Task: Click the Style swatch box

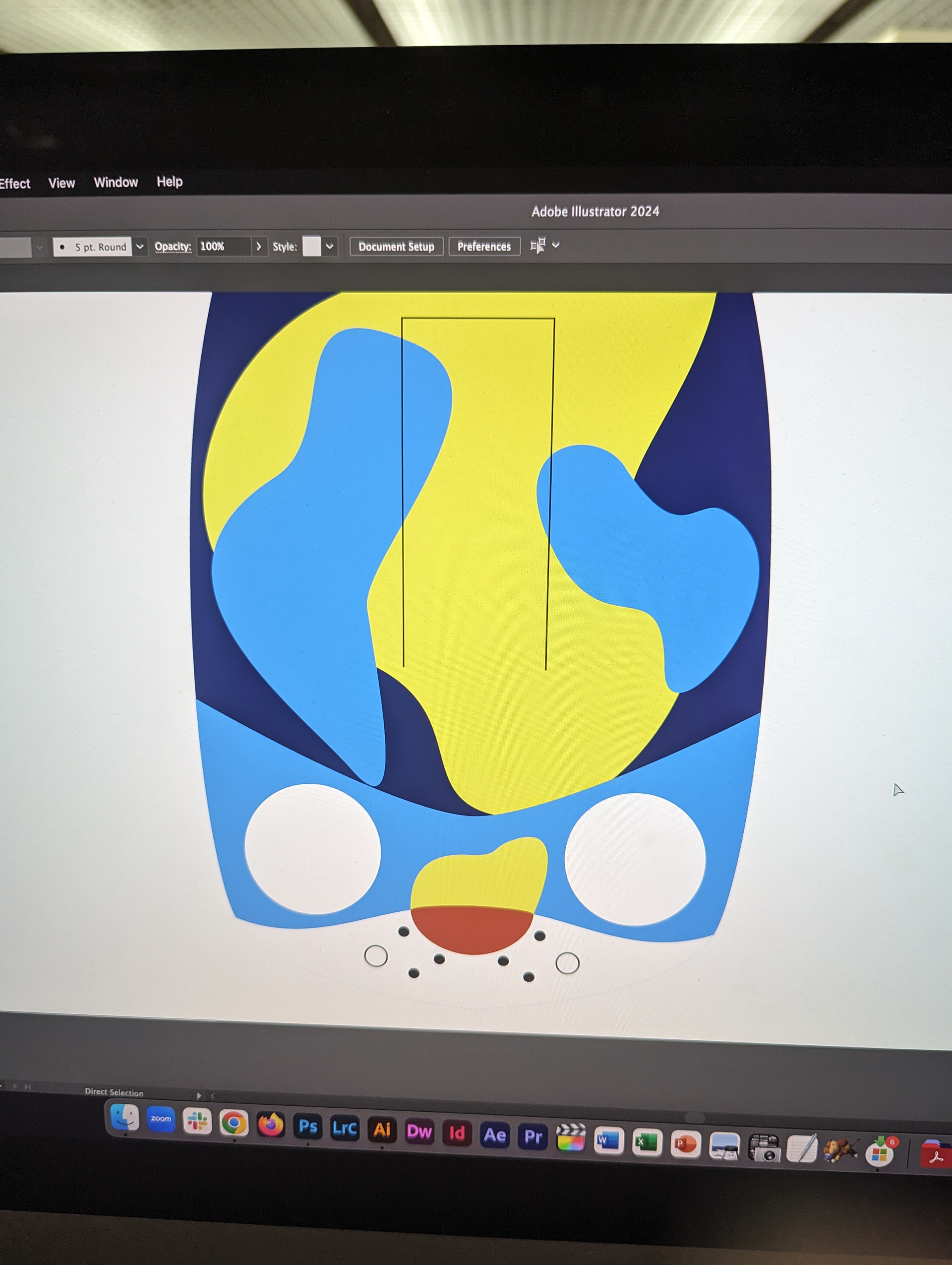Action: coord(311,247)
